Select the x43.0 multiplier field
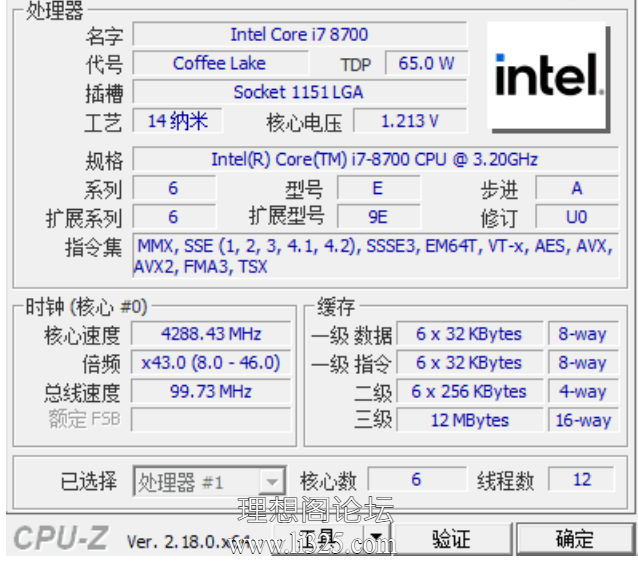 coord(211,363)
